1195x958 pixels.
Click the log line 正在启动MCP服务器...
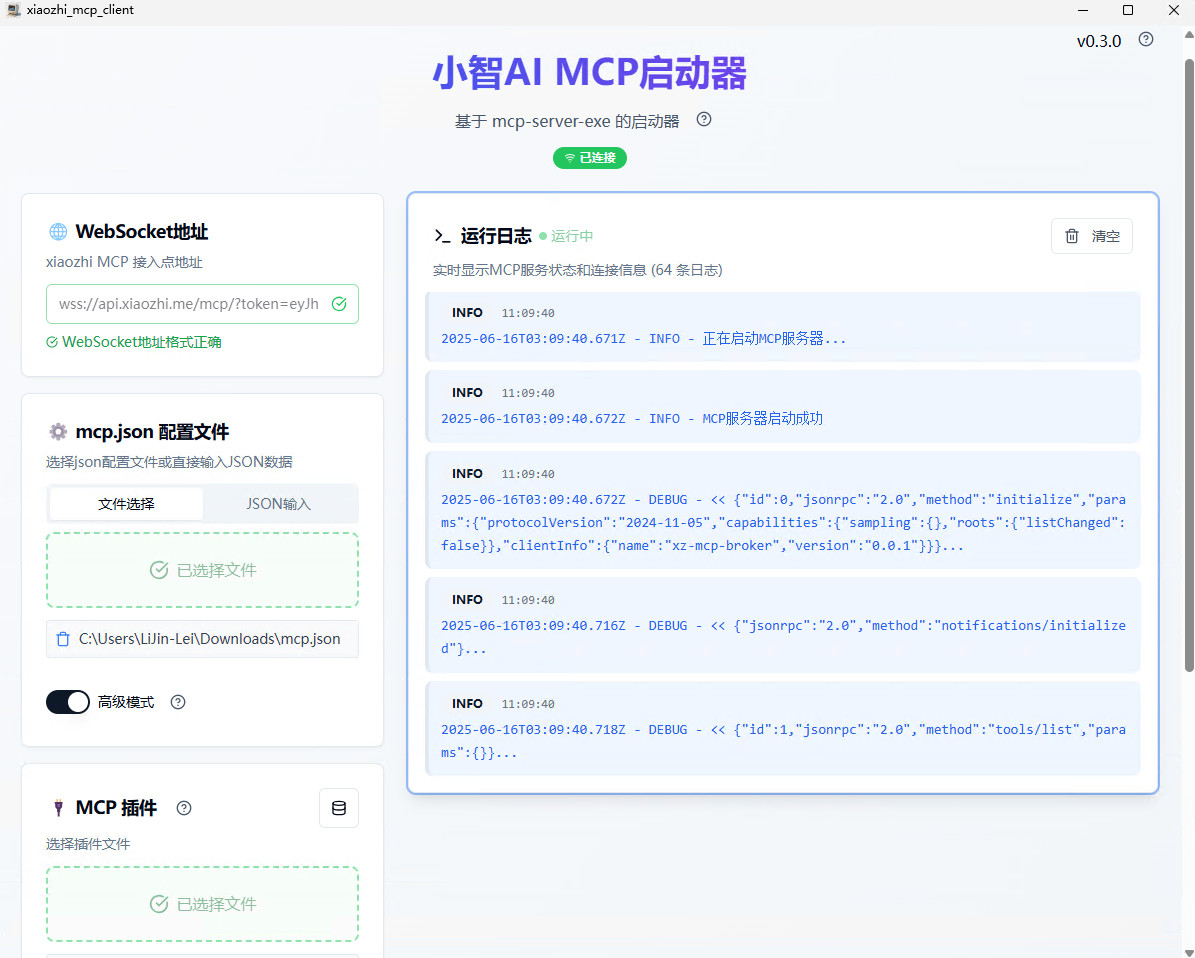coord(783,326)
